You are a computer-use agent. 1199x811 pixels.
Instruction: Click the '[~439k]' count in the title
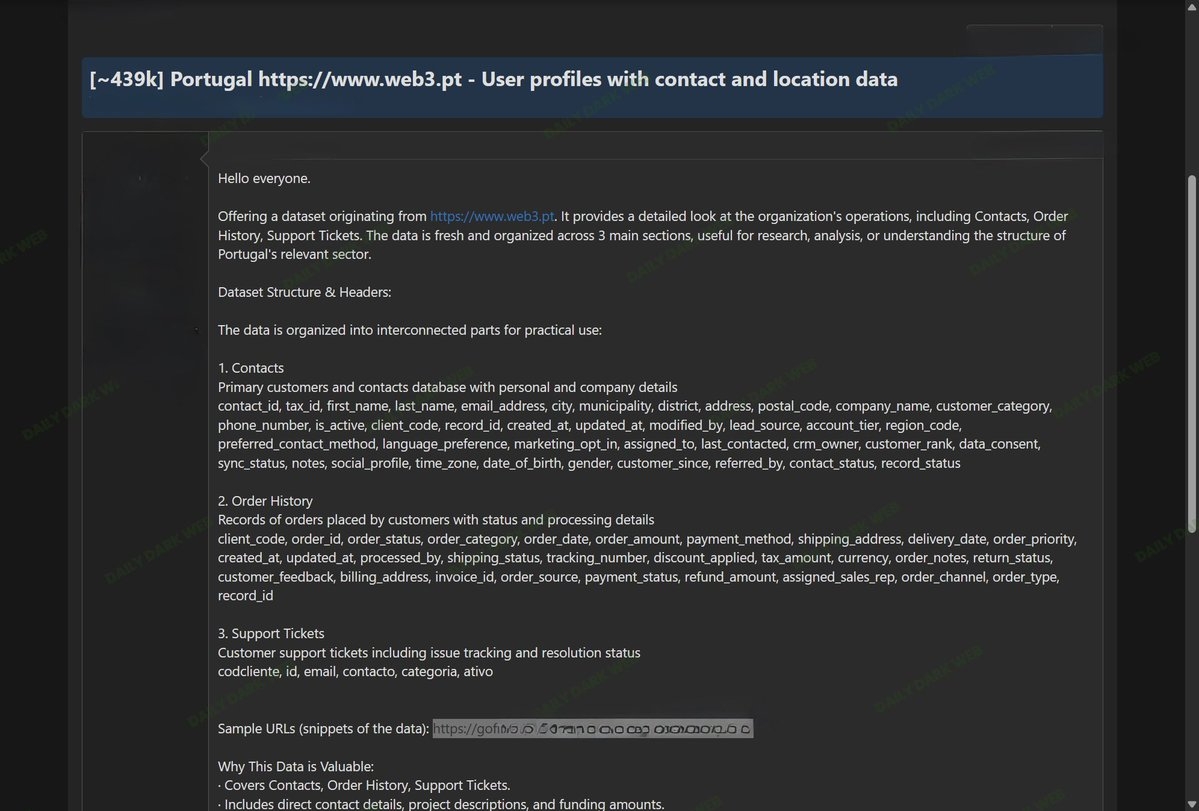click(126, 79)
